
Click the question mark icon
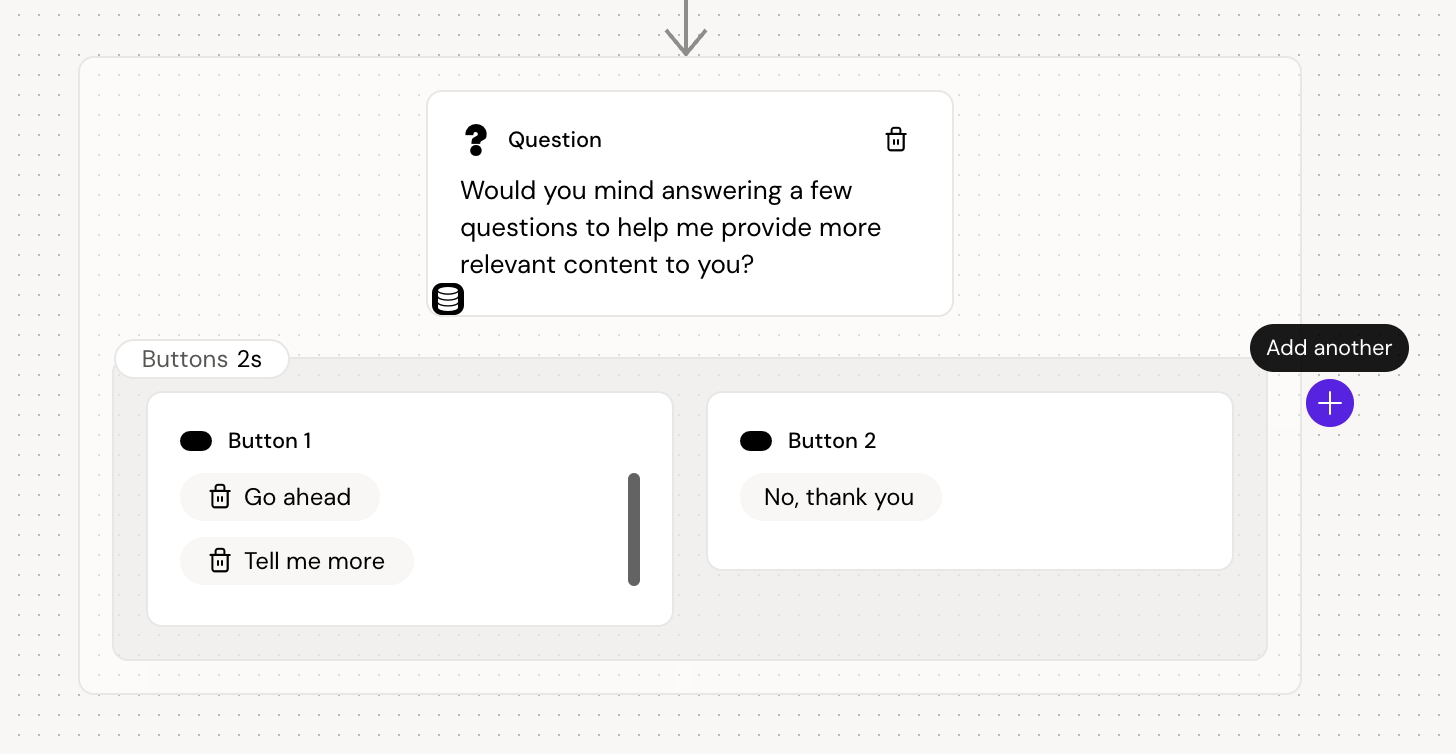pos(476,140)
